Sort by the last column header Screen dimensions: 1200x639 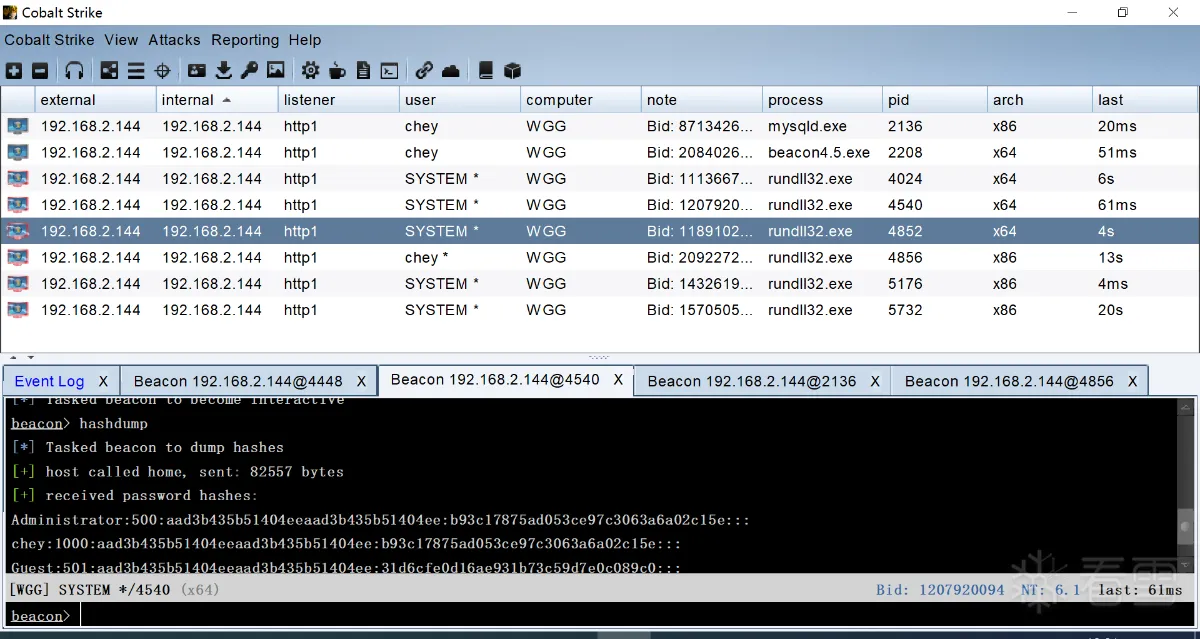click(1145, 100)
